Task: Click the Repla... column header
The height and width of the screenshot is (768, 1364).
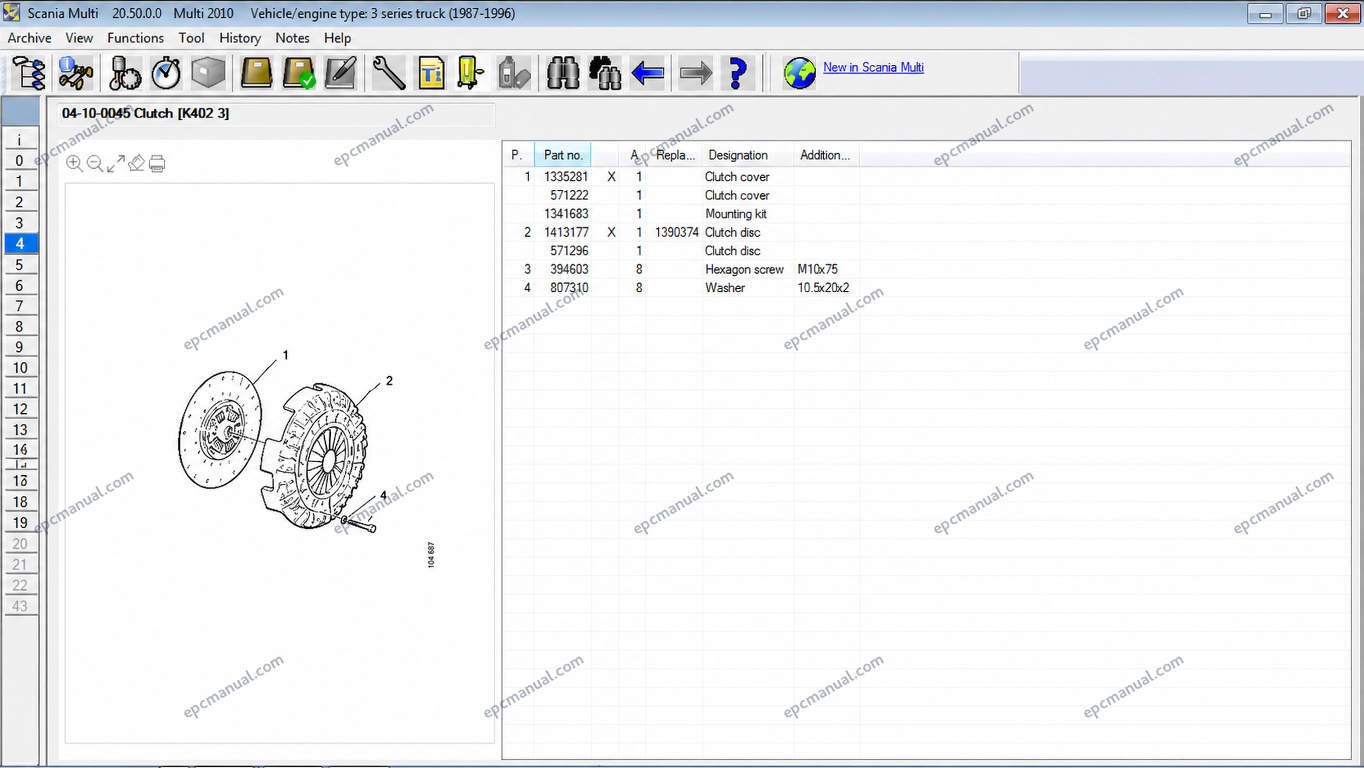Action: [675, 155]
